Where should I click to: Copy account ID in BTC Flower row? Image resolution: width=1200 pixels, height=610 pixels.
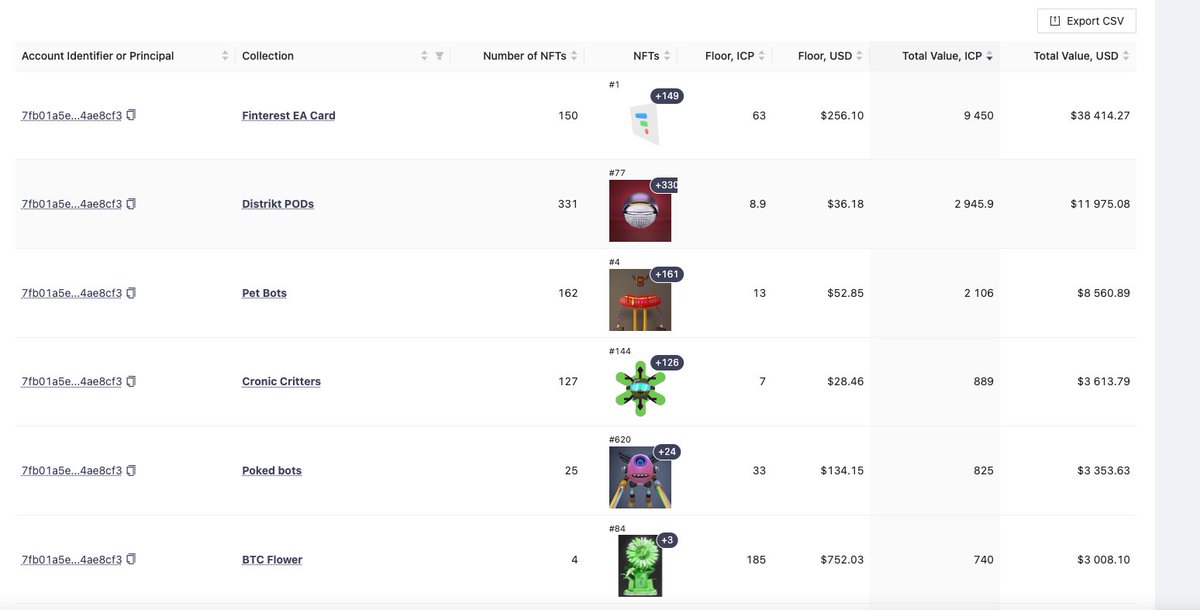point(131,559)
